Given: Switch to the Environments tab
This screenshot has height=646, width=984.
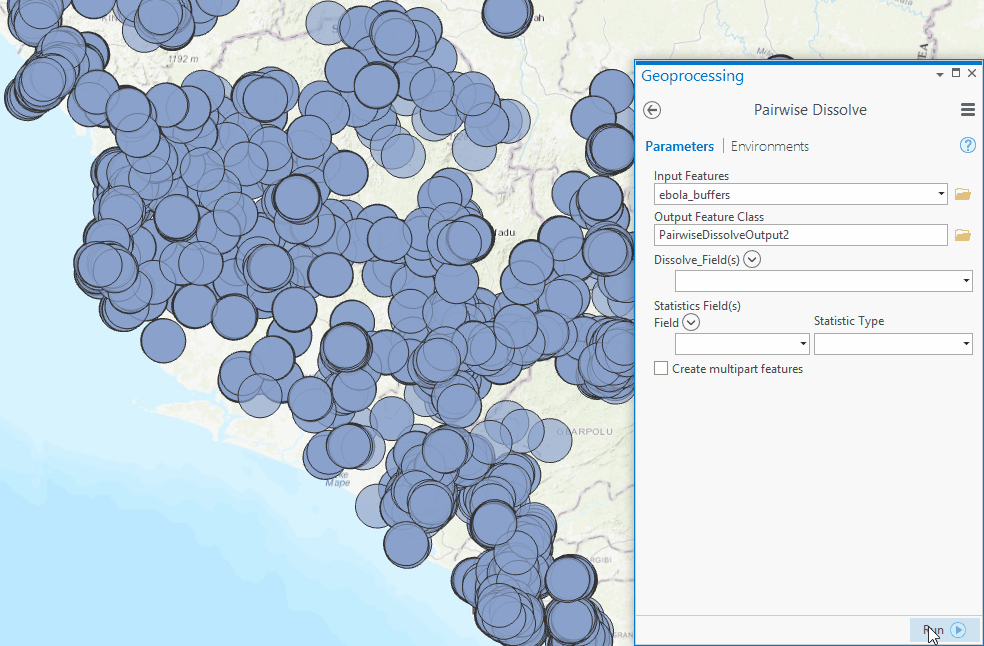Looking at the screenshot, I should (769, 146).
